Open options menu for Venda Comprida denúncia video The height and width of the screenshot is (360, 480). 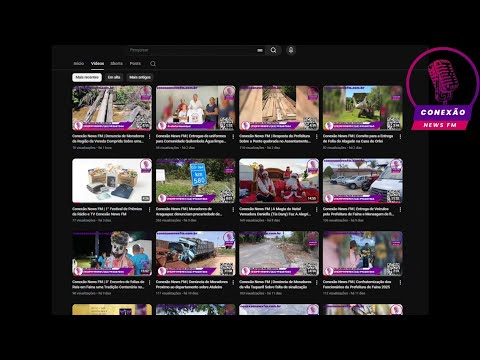[149, 137]
